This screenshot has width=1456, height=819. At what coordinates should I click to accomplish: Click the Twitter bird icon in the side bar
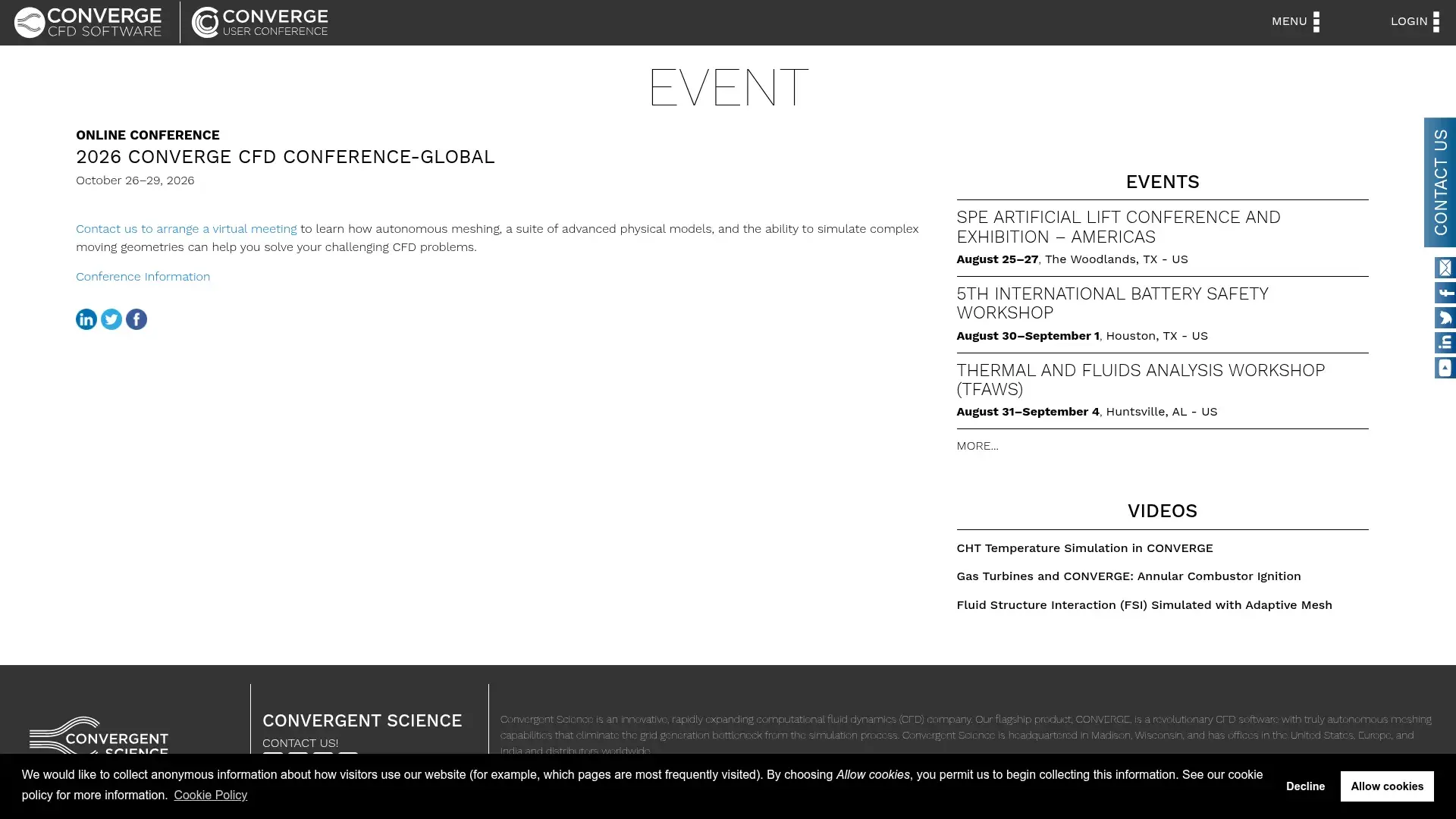point(1445,318)
